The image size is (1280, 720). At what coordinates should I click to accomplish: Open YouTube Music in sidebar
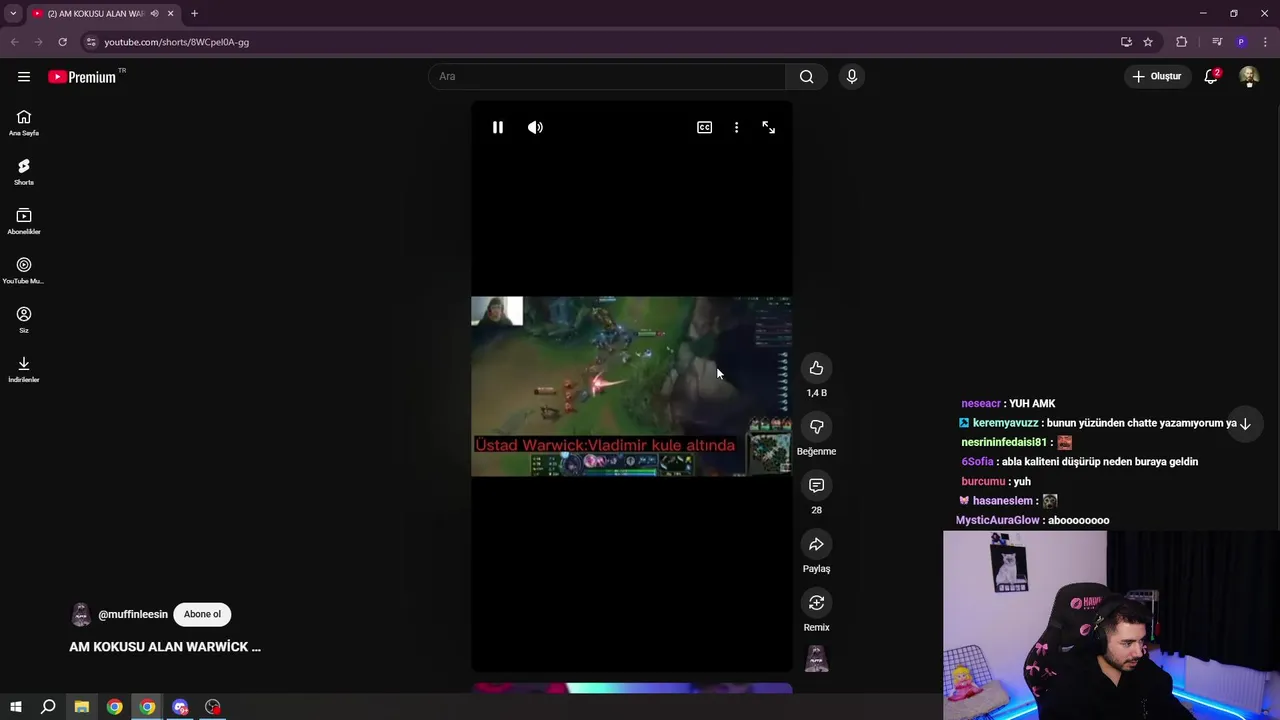coord(24,270)
